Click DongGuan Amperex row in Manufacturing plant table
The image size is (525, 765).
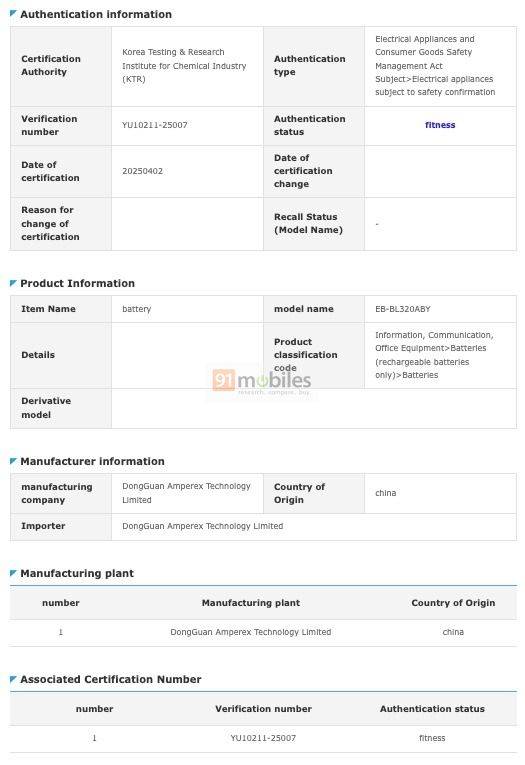click(x=263, y=632)
